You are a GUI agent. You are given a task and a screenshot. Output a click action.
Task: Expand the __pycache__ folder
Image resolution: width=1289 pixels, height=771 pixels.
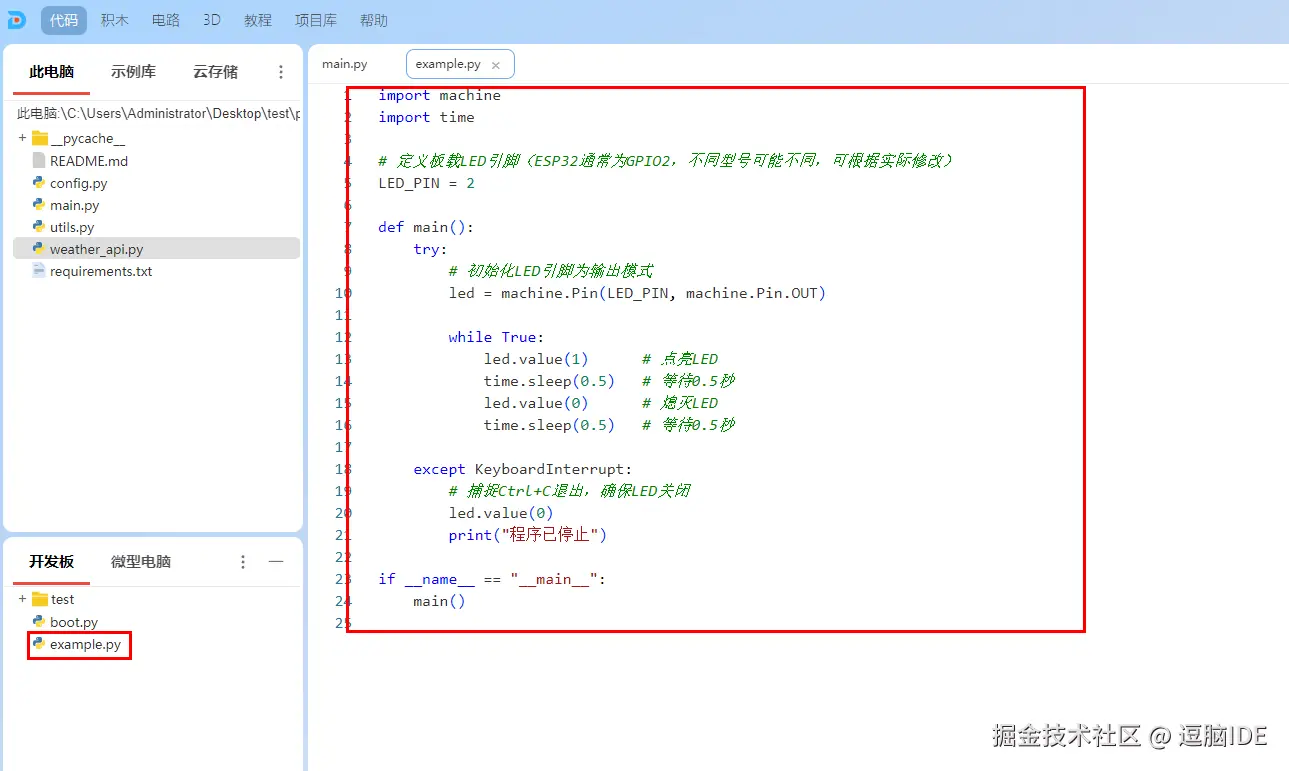(x=22, y=138)
